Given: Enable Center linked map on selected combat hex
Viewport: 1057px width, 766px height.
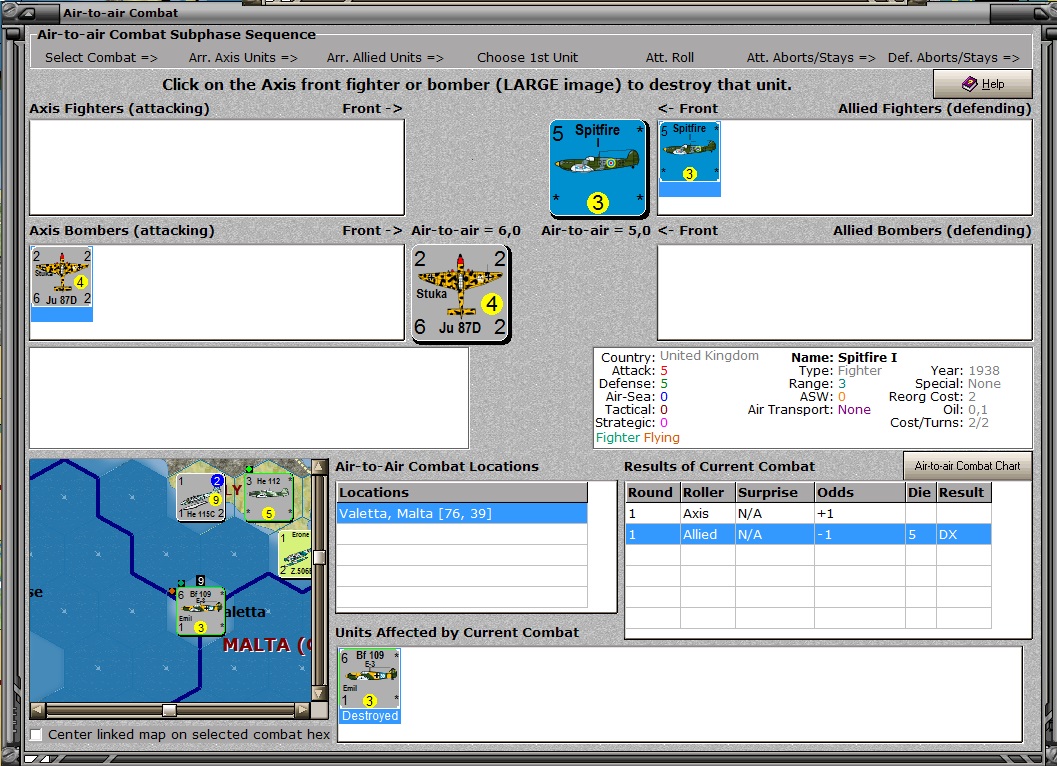Looking at the screenshot, I should tap(36, 734).
